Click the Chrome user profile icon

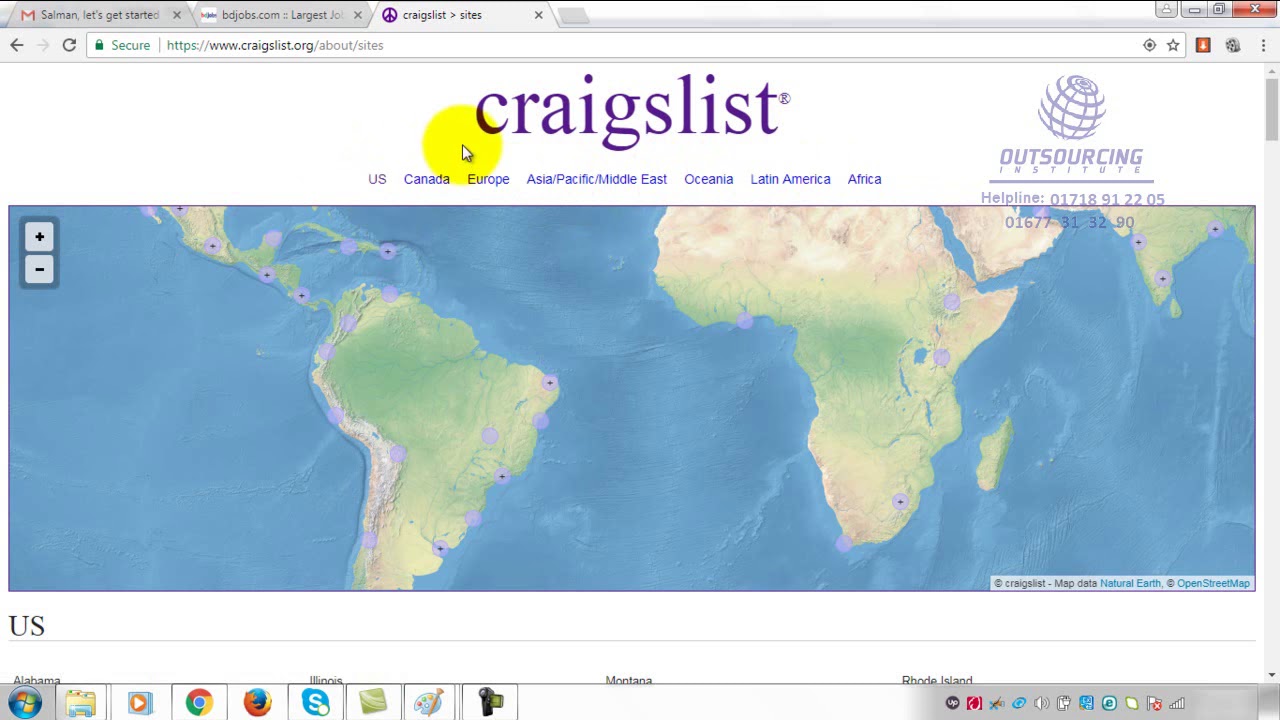1166,10
